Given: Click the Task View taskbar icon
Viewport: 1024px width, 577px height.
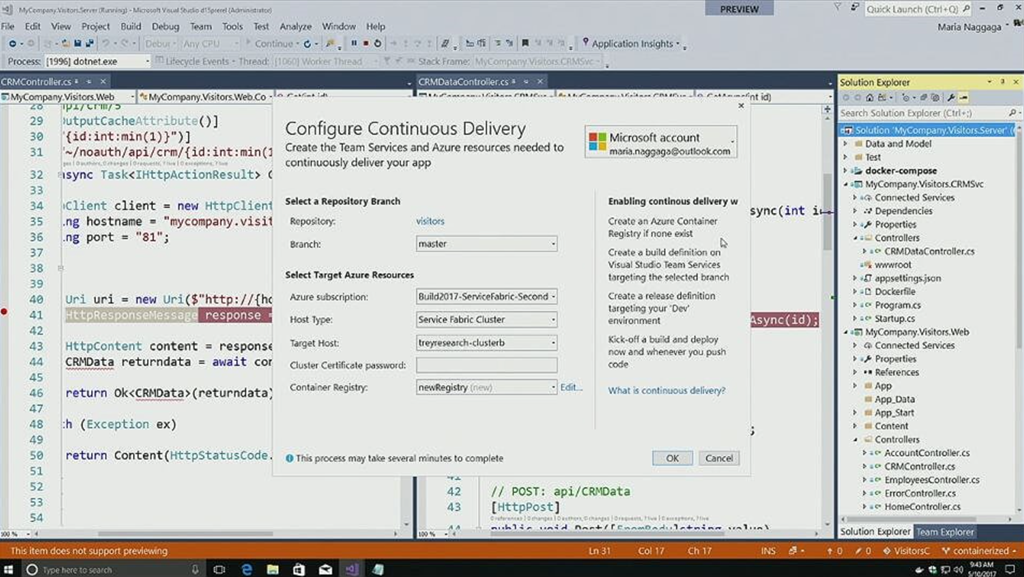Looking at the screenshot, I should (x=219, y=569).
